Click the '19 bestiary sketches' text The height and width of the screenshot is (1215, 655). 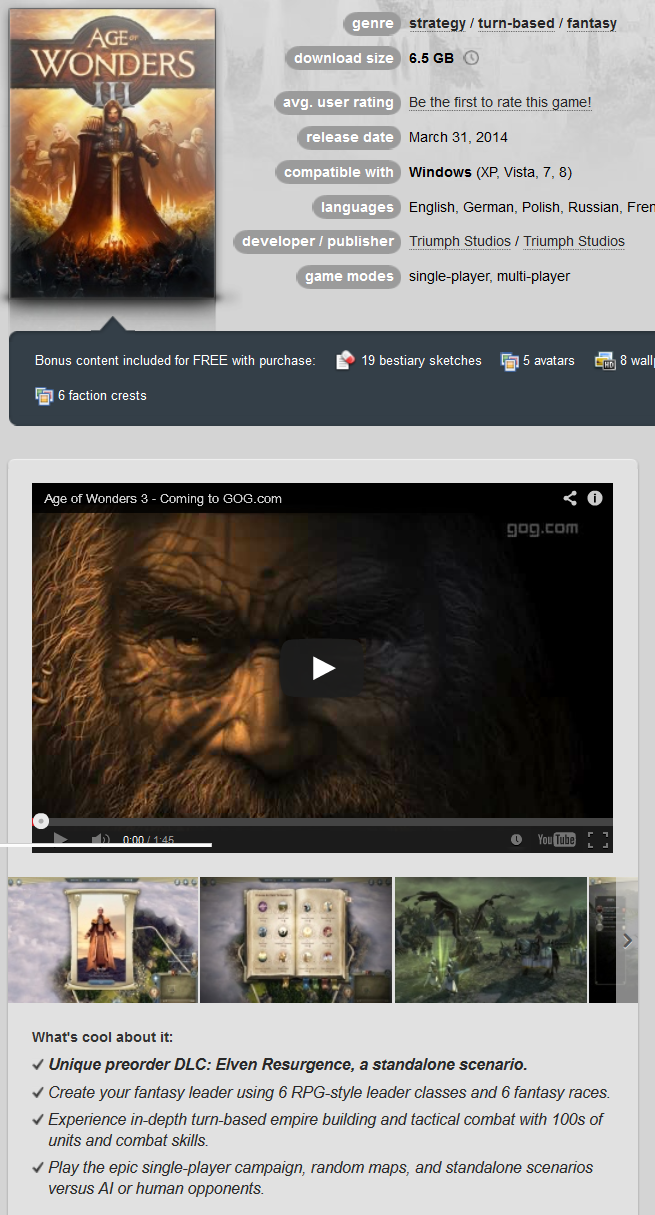pyautogui.click(x=421, y=360)
